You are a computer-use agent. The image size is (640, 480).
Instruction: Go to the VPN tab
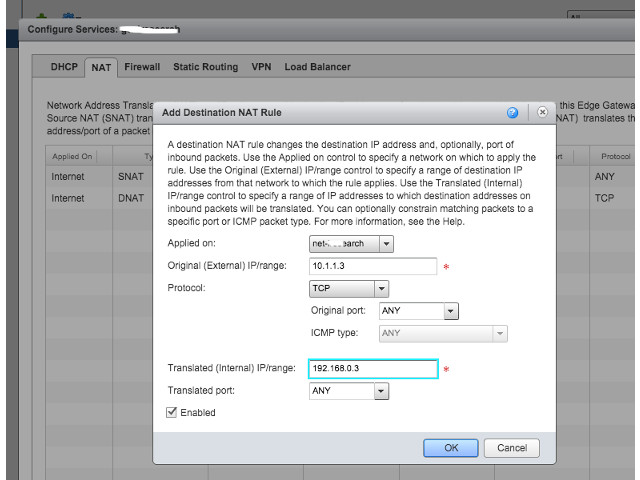(261, 67)
